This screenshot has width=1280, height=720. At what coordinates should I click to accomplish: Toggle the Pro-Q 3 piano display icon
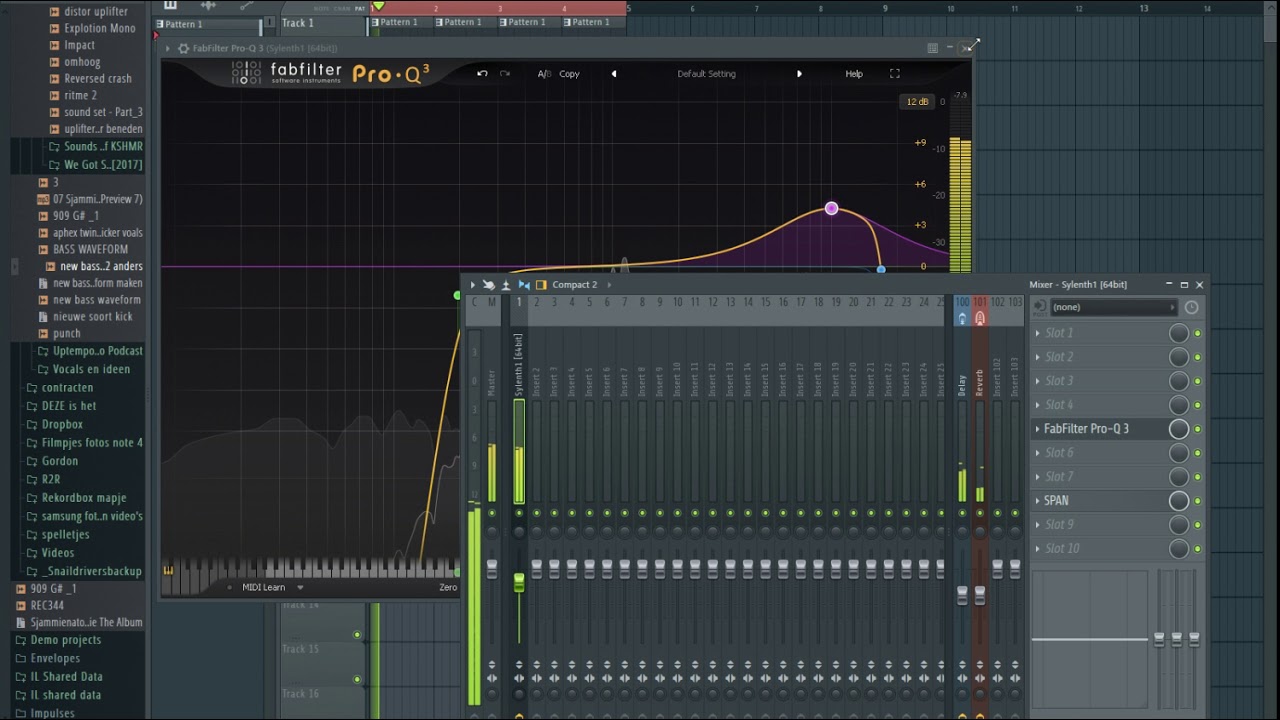coord(168,571)
